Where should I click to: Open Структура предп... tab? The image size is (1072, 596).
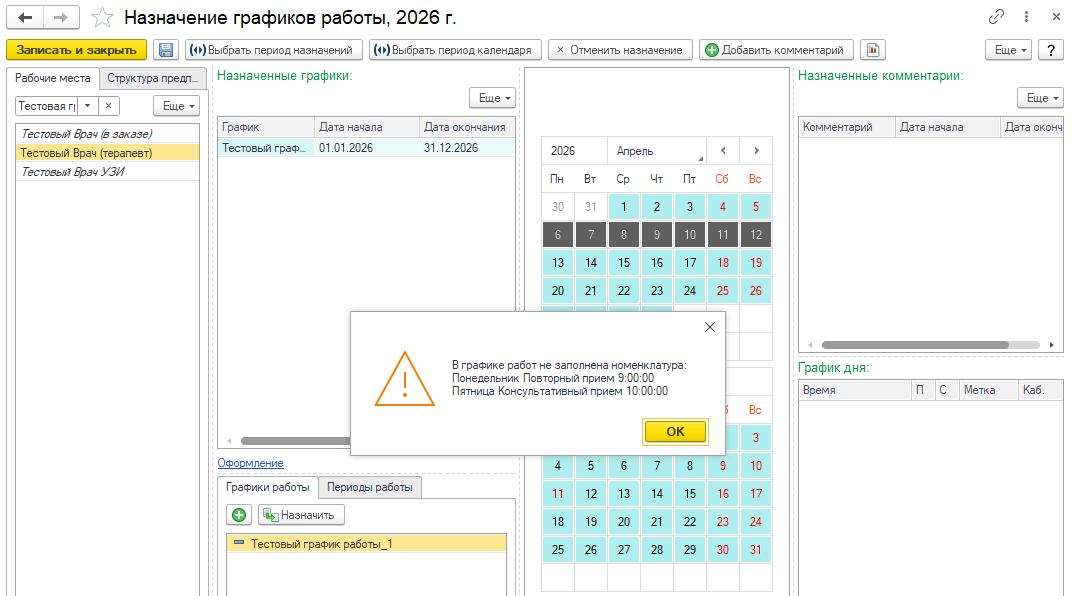(x=155, y=78)
